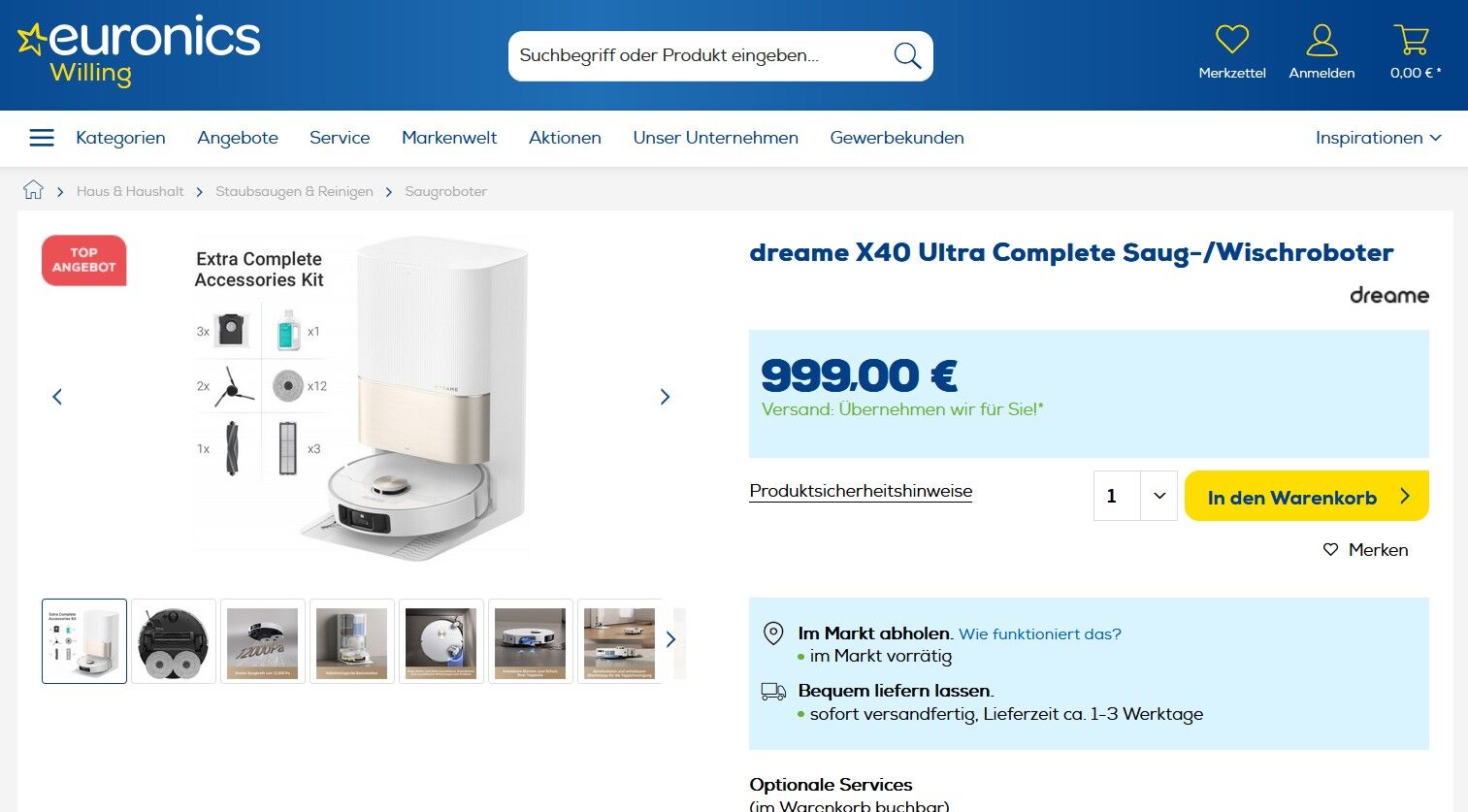Select the robot underside thumbnail
The width and height of the screenshot is (1468, 812).
point(174,641)
